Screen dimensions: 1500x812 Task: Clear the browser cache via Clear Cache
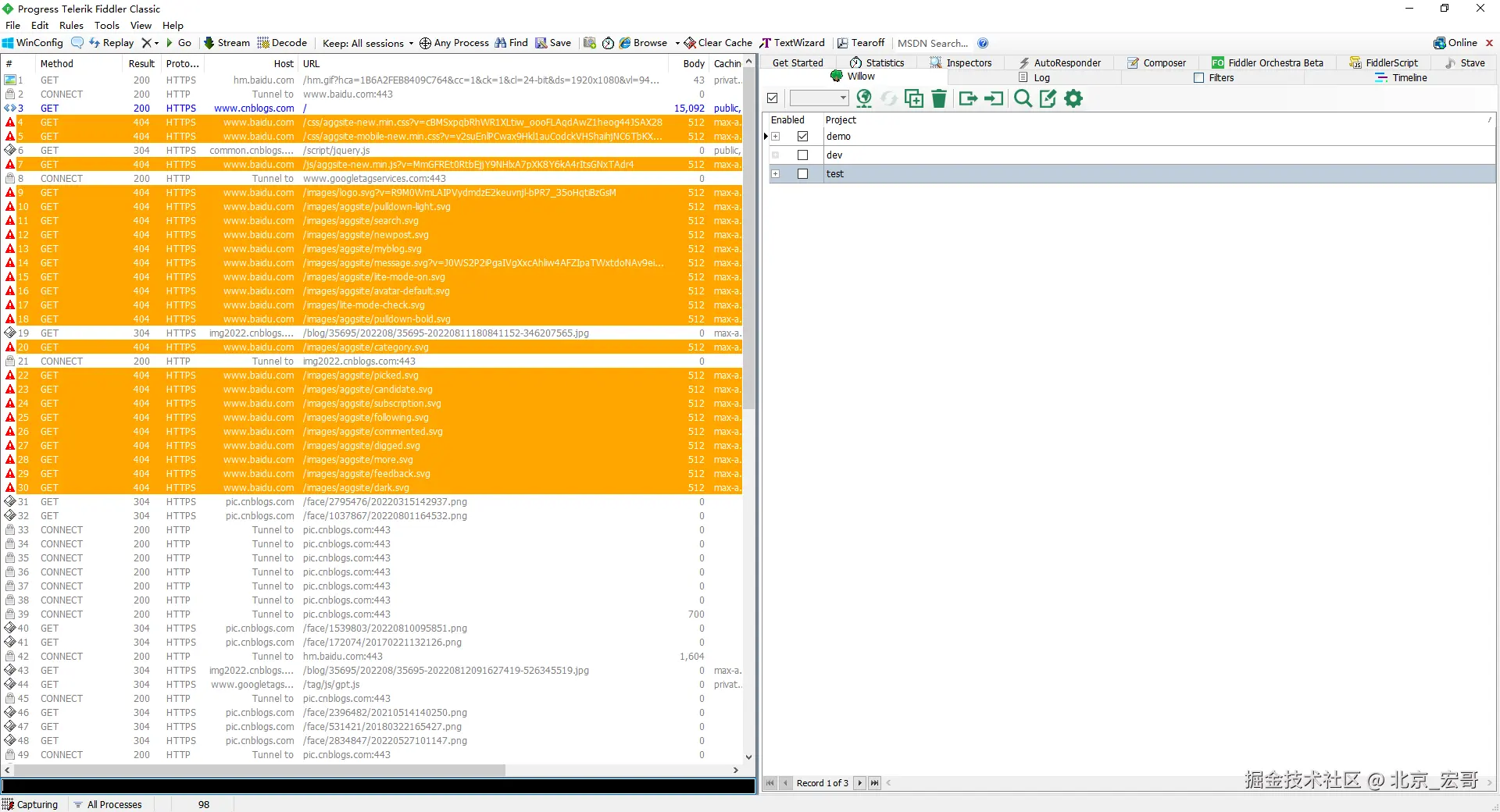[x=718, y=43]
